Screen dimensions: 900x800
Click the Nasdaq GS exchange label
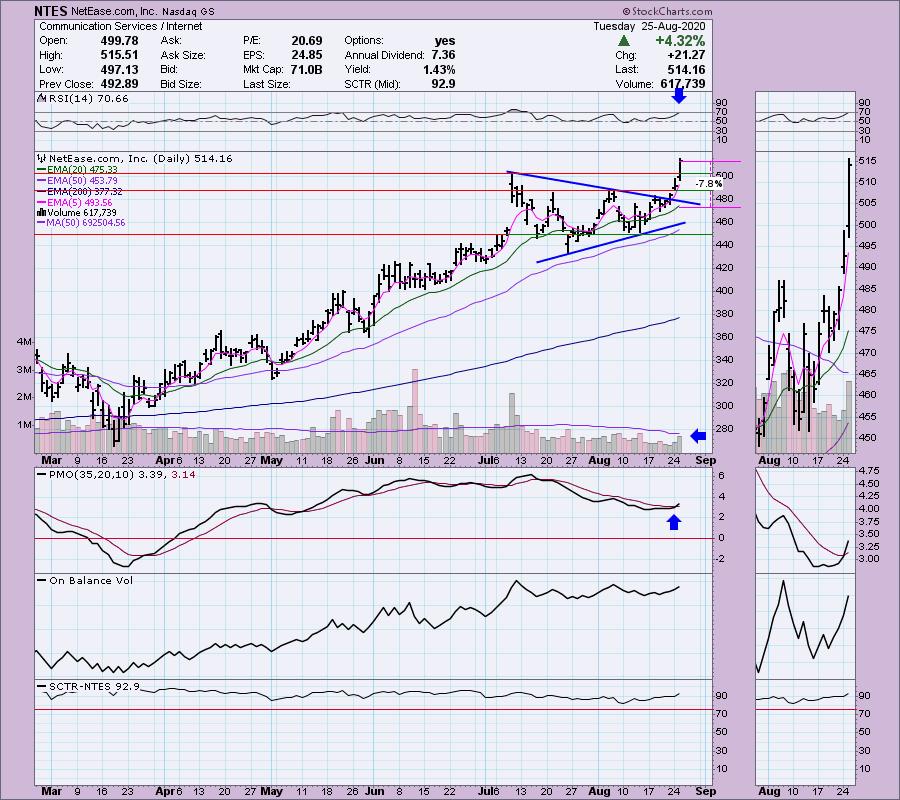(188, 11)
